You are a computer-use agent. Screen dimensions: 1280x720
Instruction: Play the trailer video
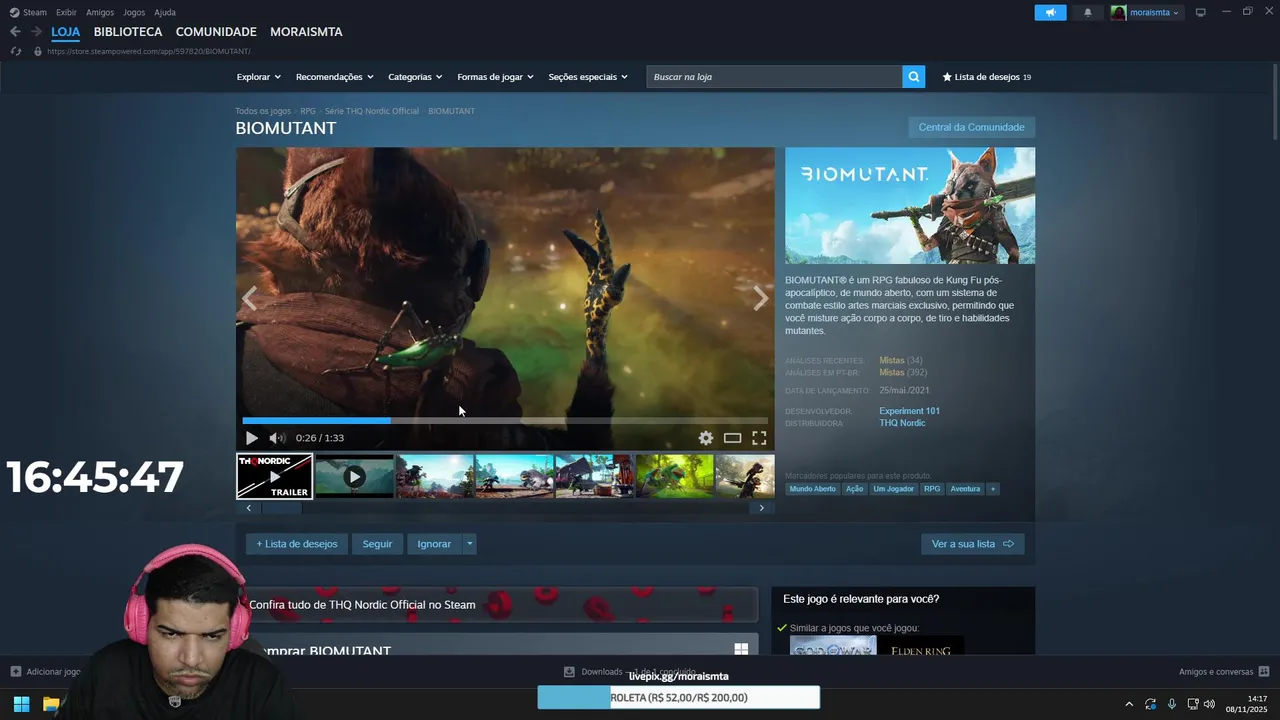pyautogui.click(x=251, y=438)
